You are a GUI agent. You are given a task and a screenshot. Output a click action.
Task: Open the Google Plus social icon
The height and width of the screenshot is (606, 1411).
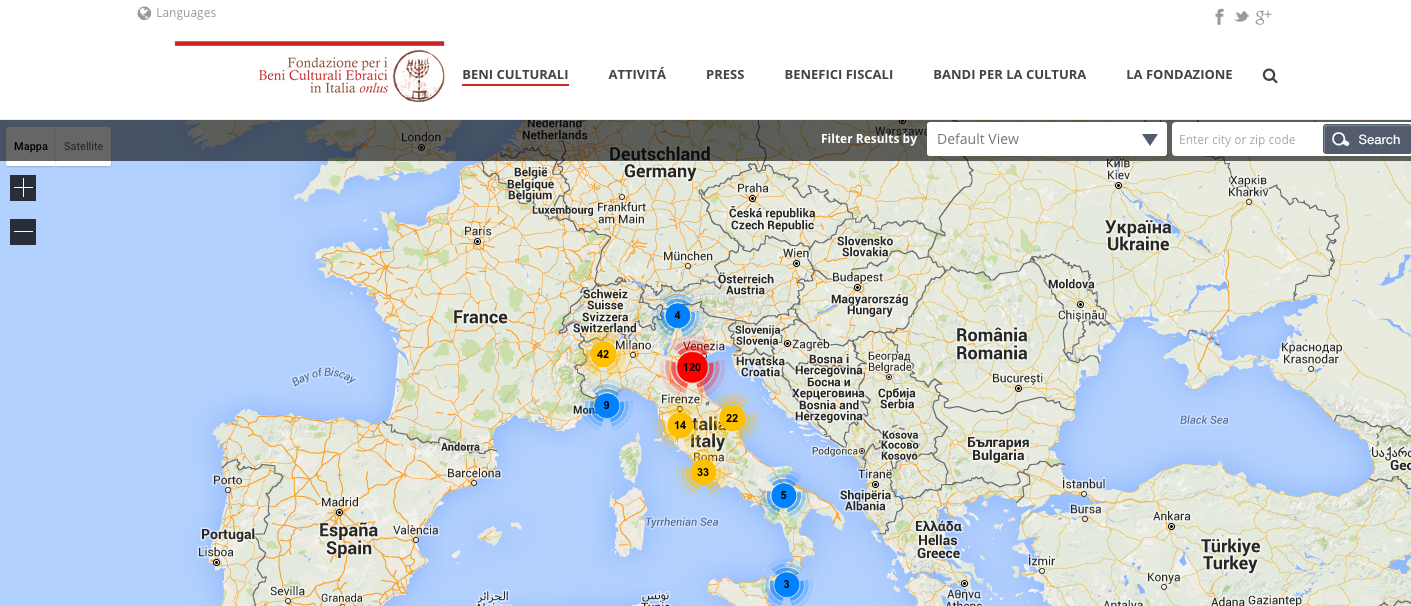click(1264, 16)
